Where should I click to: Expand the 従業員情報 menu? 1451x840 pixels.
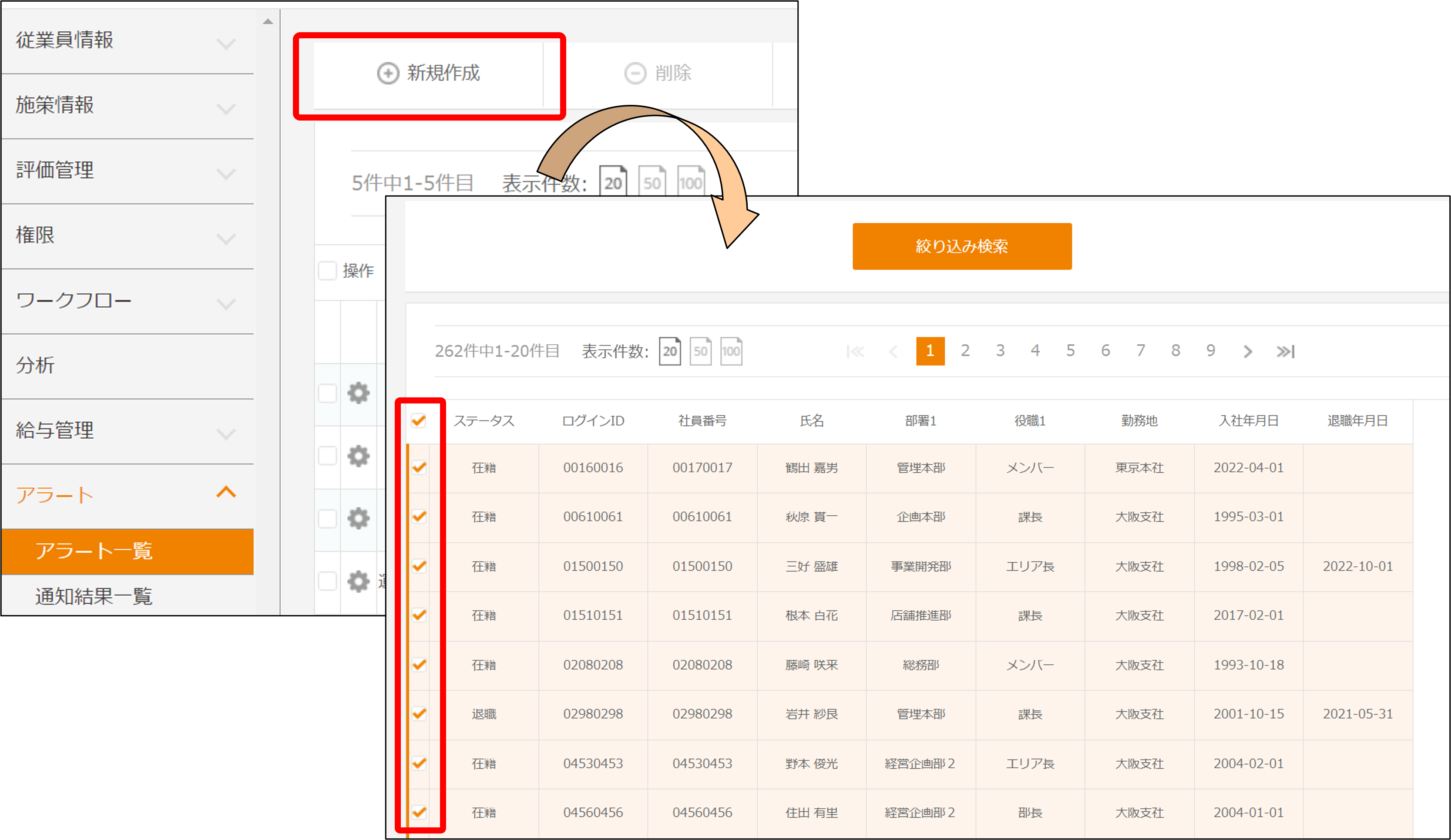128,40
